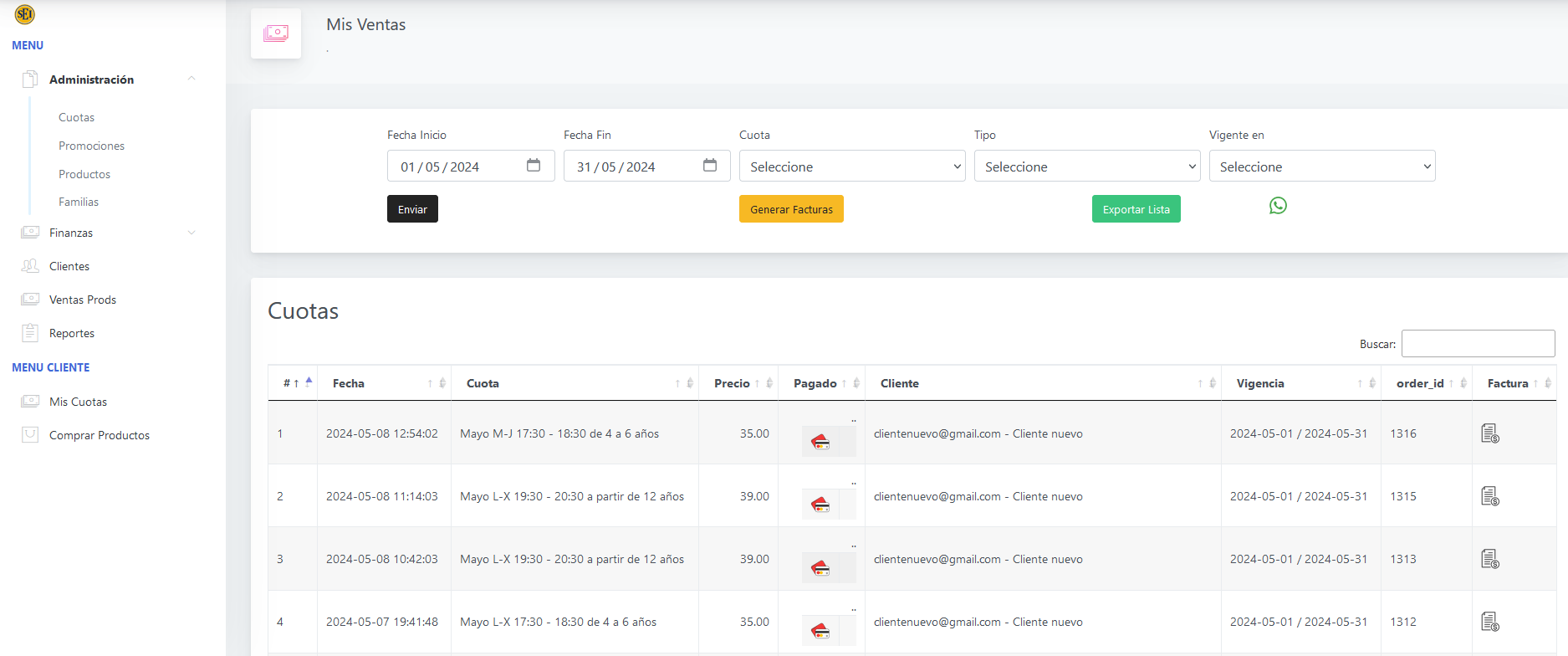Collapse the Administración menu chevron
1568x656 pixels.
pos(192,79)
